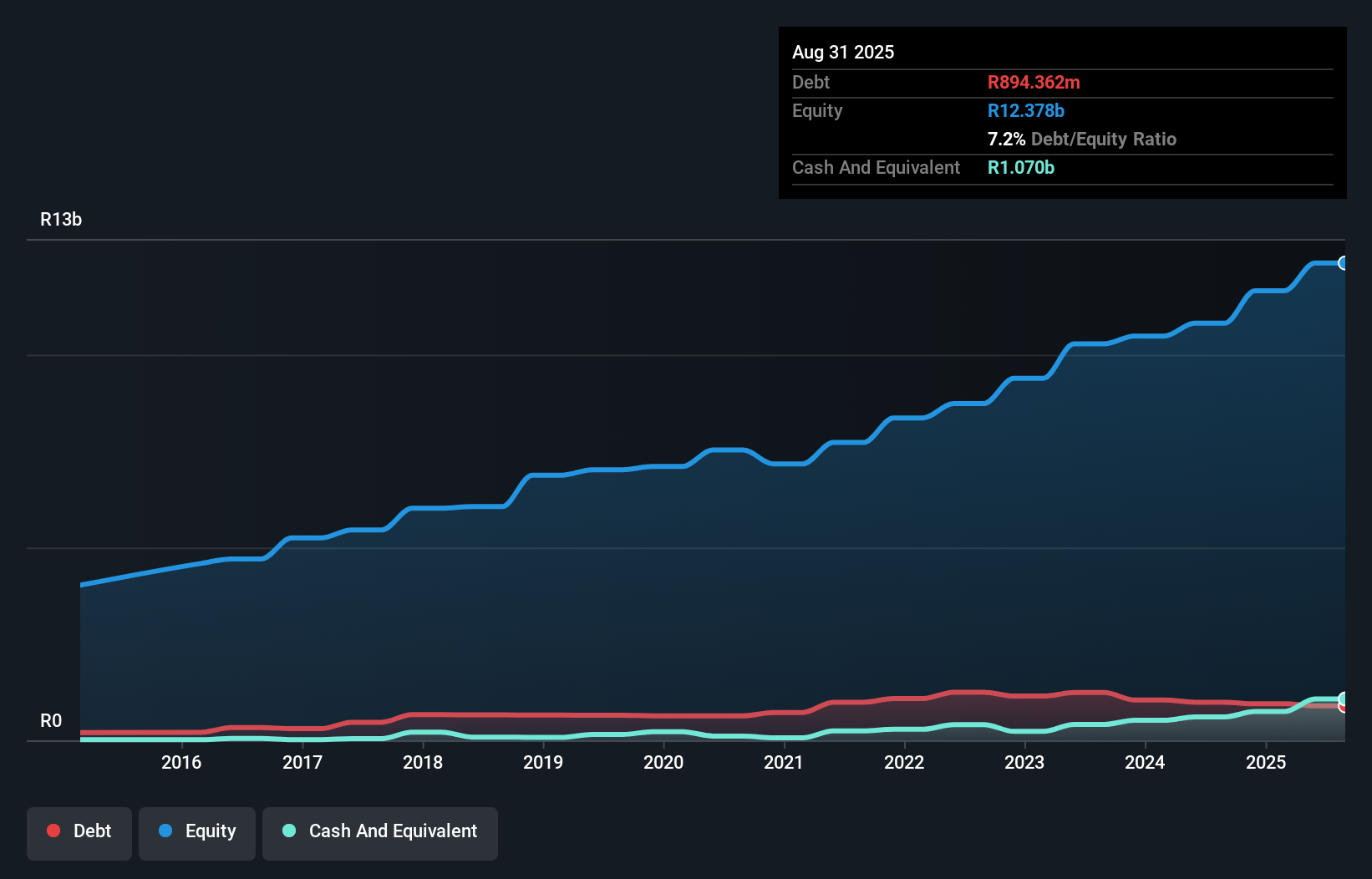The height and width of the screenshot is (879, 1372).
Task: Click the 2021 x-axis label
Action: coord(784,762)
